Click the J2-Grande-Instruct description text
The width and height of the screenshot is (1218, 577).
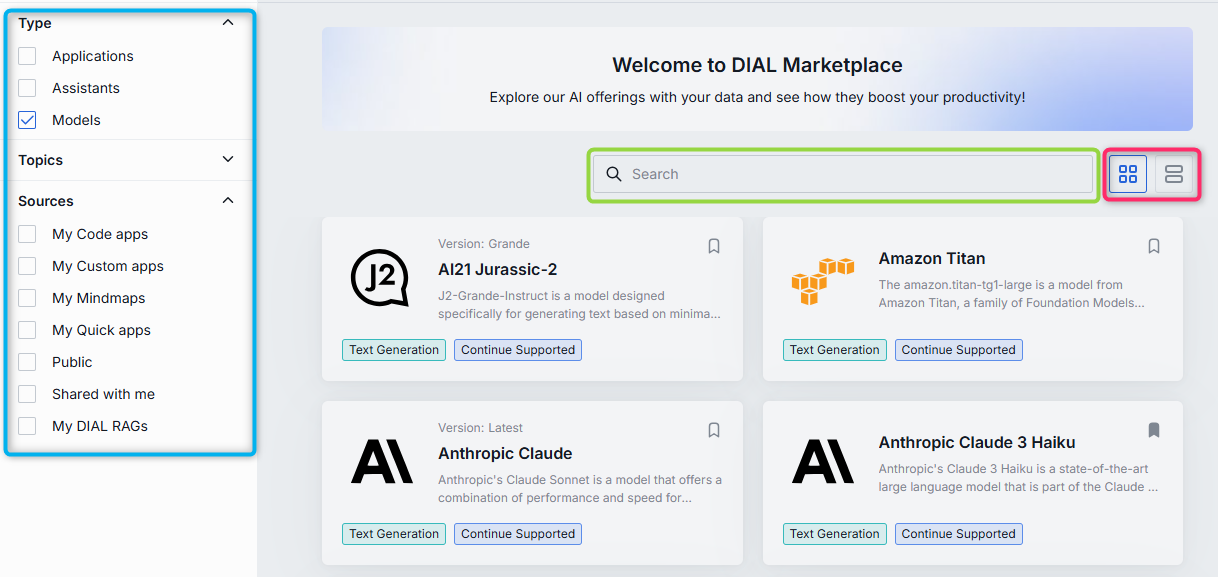[579, 305]
